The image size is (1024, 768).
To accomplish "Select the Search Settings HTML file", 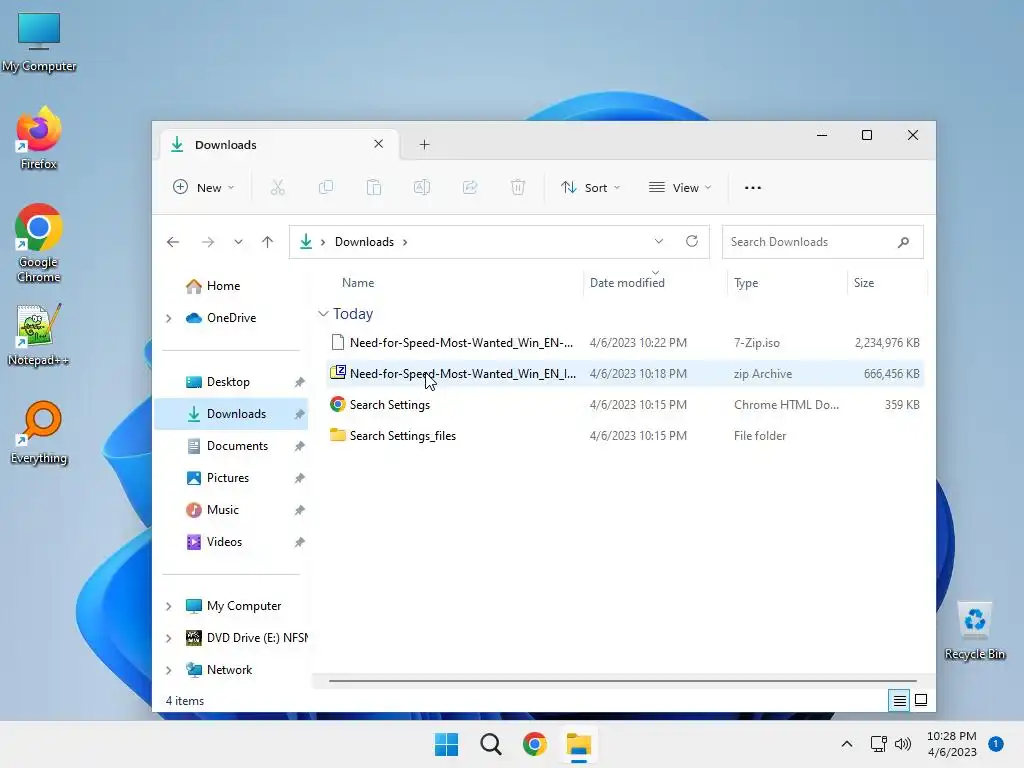I will tap(625, 405).
